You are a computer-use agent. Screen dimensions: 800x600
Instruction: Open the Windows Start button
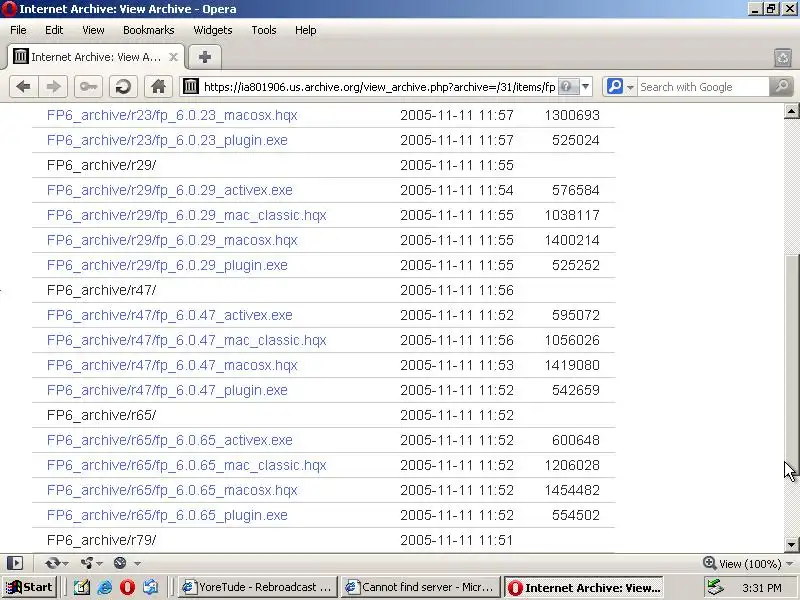[x=29, y=587]
